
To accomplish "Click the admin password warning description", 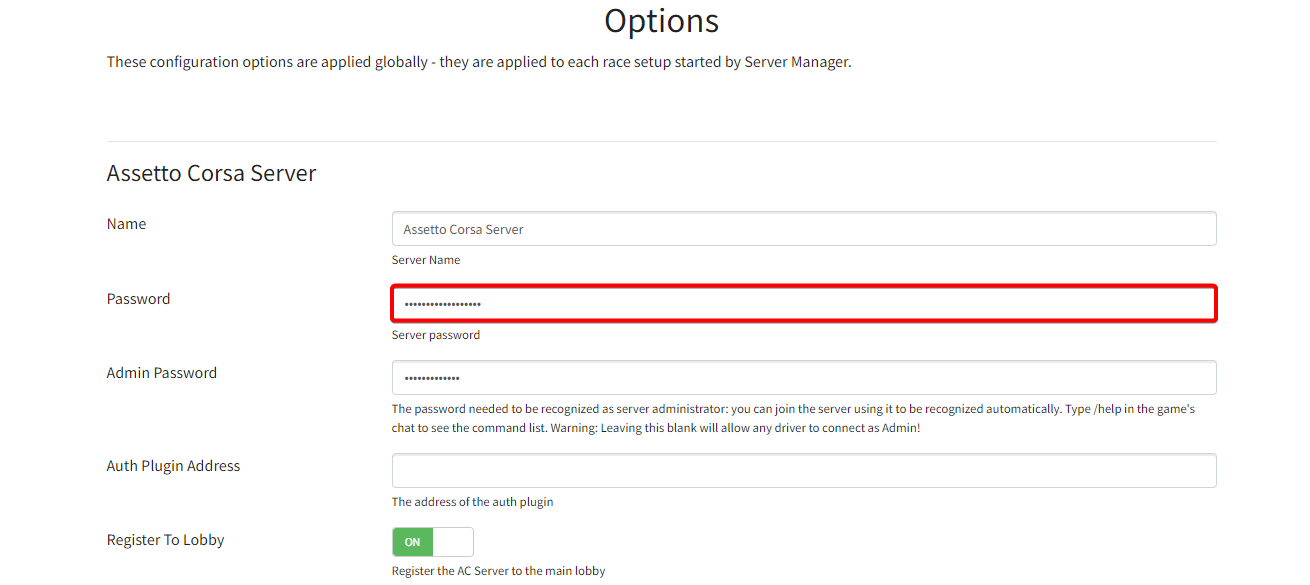I will coord(792,418).
